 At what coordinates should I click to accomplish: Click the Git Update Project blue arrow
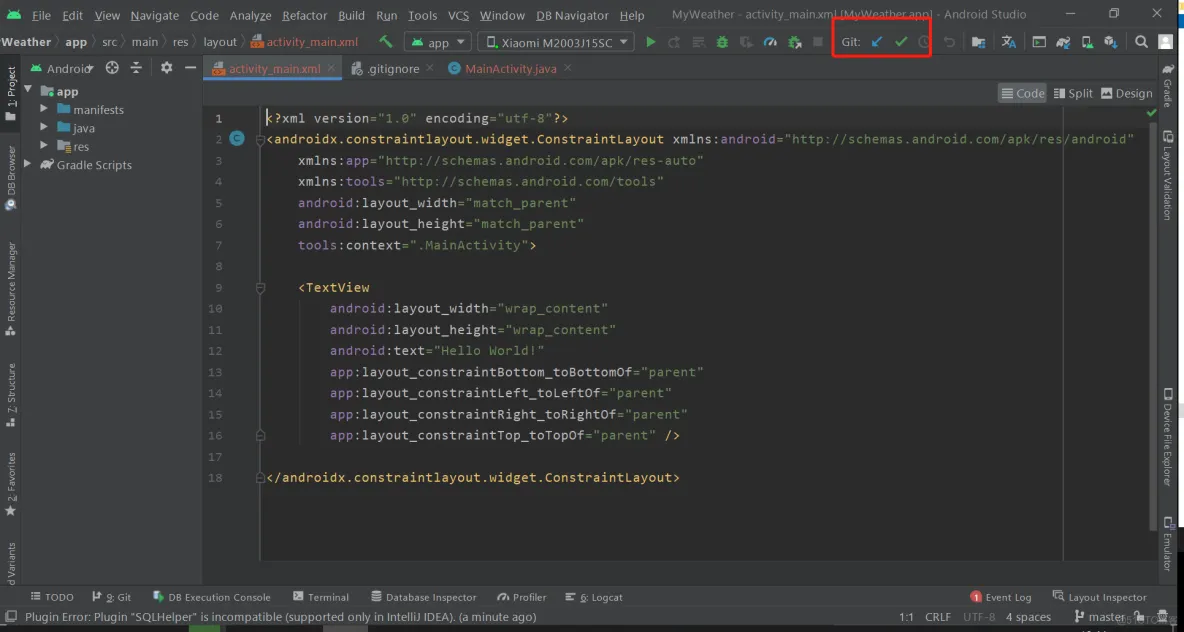click(x=877, y=42)
